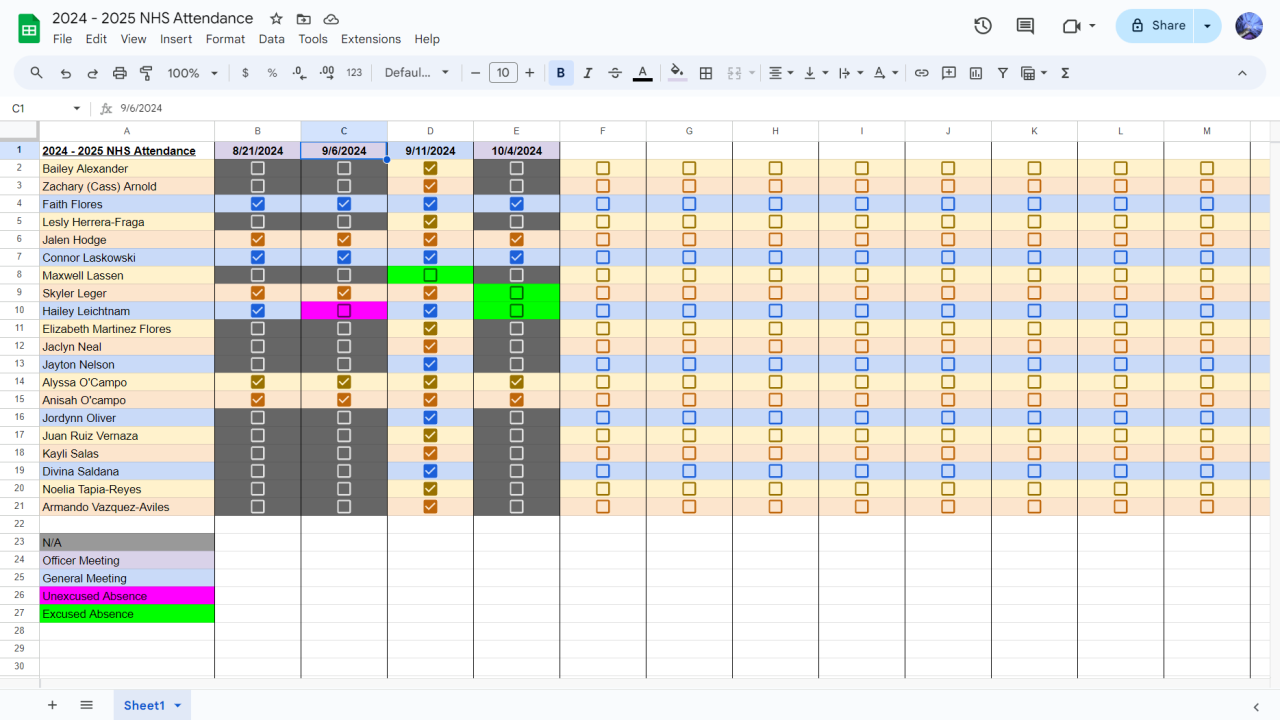The height and width of the screenshot is (720, 1280).
Task: Open the Share button's dropdown arrow
Action: (x=1208, y=26)
